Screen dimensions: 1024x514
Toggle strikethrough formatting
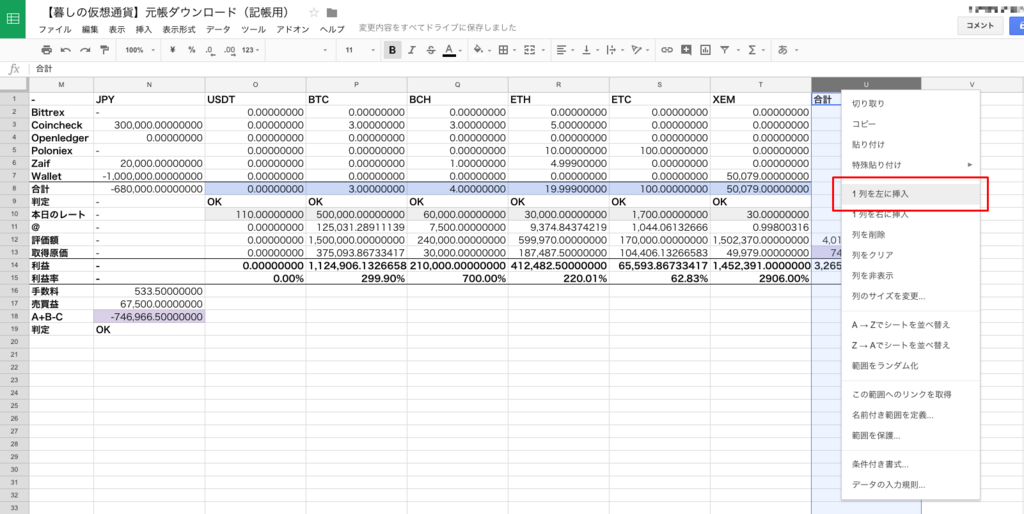click(x=430, y=50)
